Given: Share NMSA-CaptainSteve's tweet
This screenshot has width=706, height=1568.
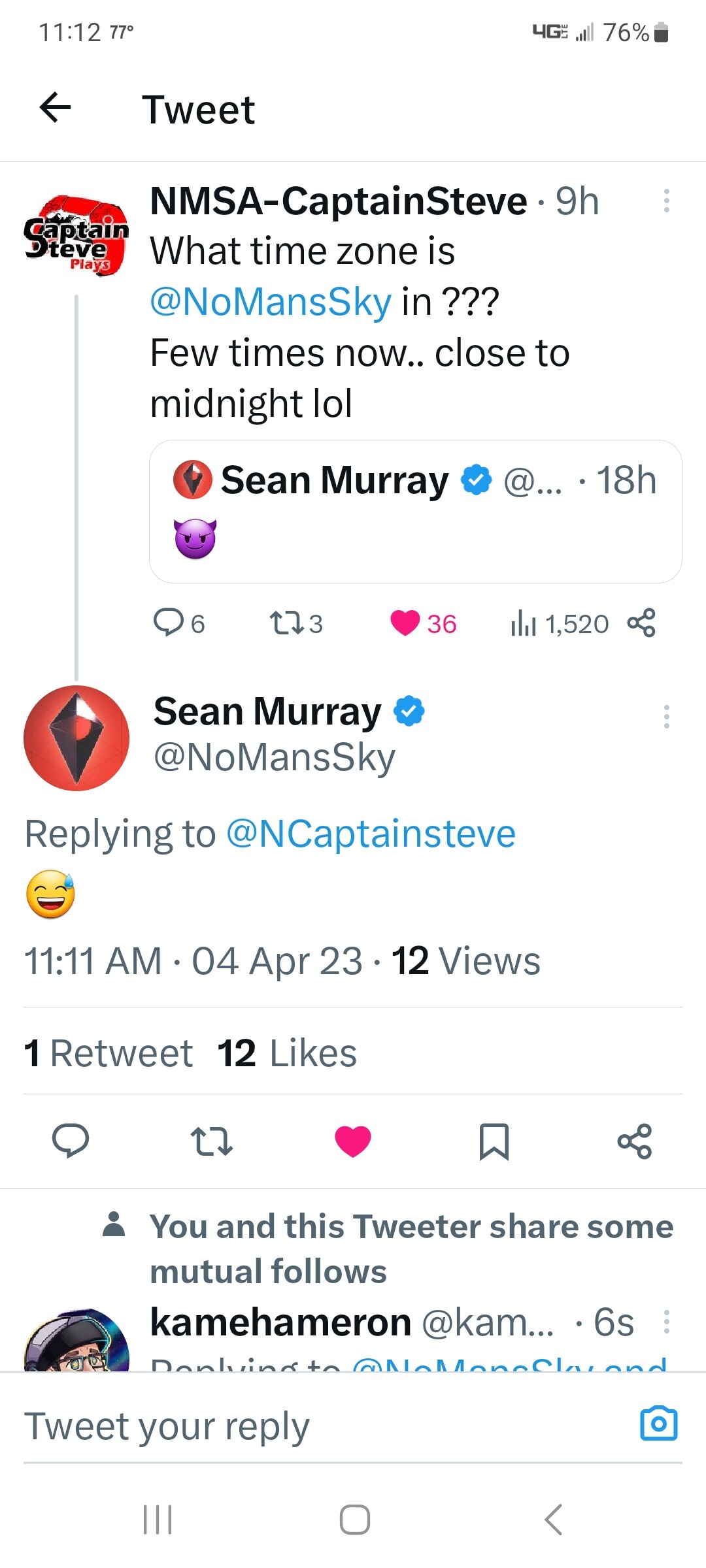Looking at the screenshot, I should tap(641, 623).
